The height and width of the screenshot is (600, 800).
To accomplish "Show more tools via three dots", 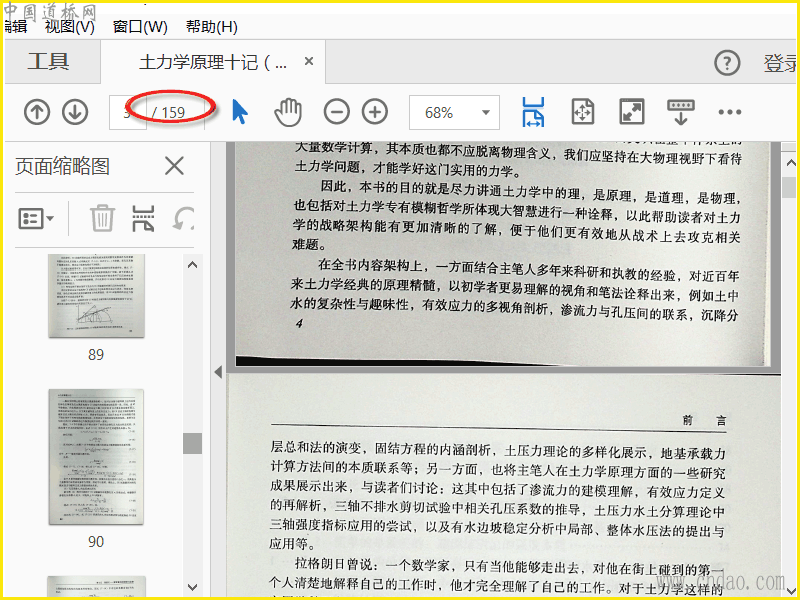I will (730, 112).
